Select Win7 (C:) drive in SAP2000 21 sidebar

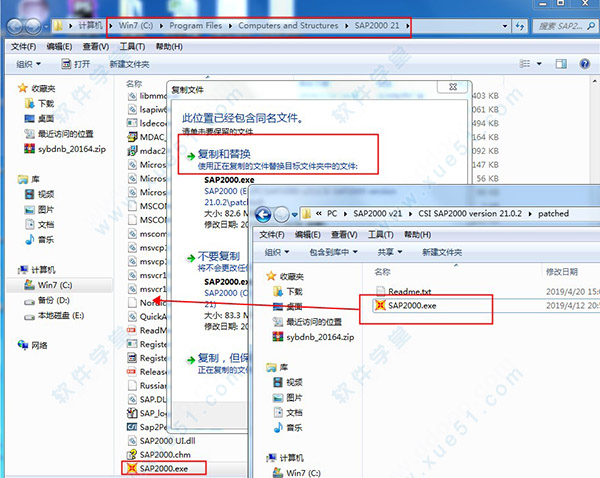[x=48, y=285]
